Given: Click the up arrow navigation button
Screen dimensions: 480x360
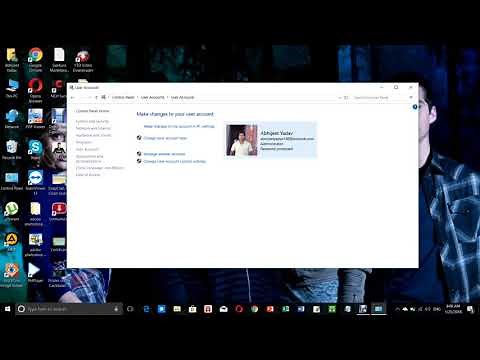Looking at the screenshot, I should (96, 97).
